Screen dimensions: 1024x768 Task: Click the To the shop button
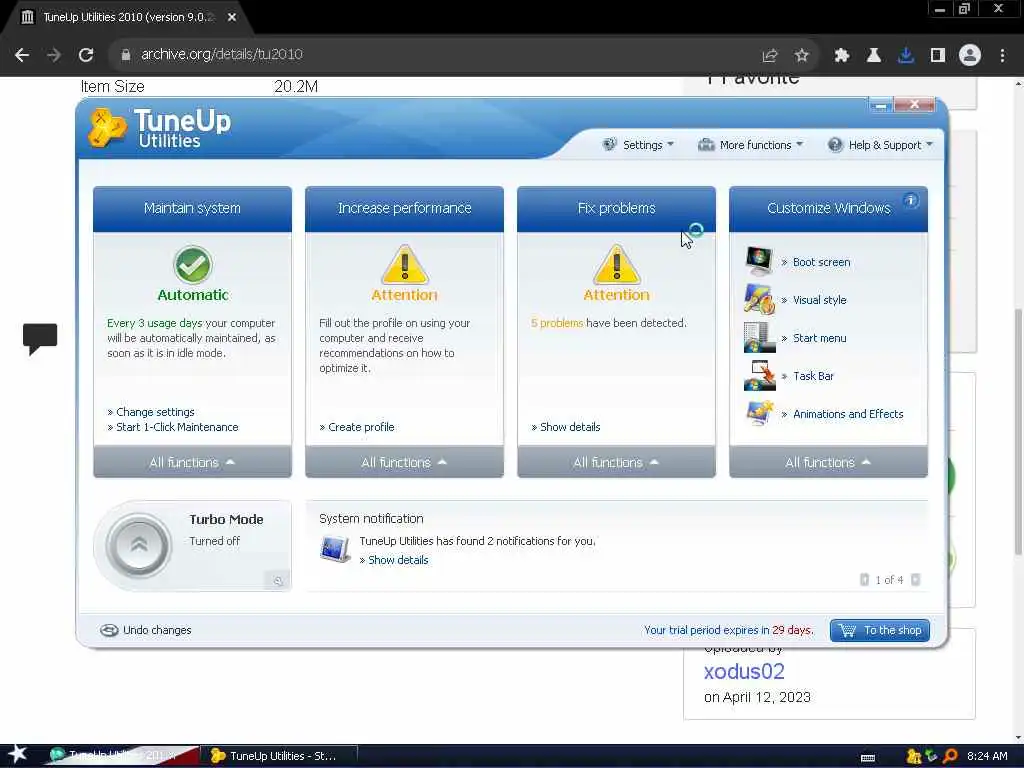[x=880, y=630]
